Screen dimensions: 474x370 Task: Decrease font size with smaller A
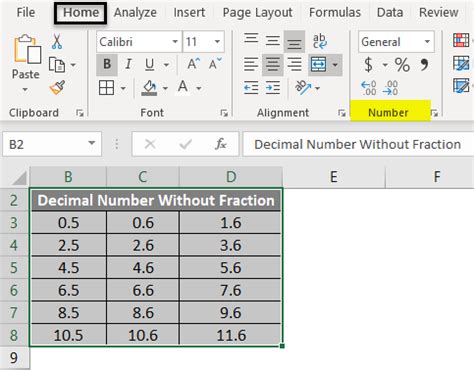point(215,64)
